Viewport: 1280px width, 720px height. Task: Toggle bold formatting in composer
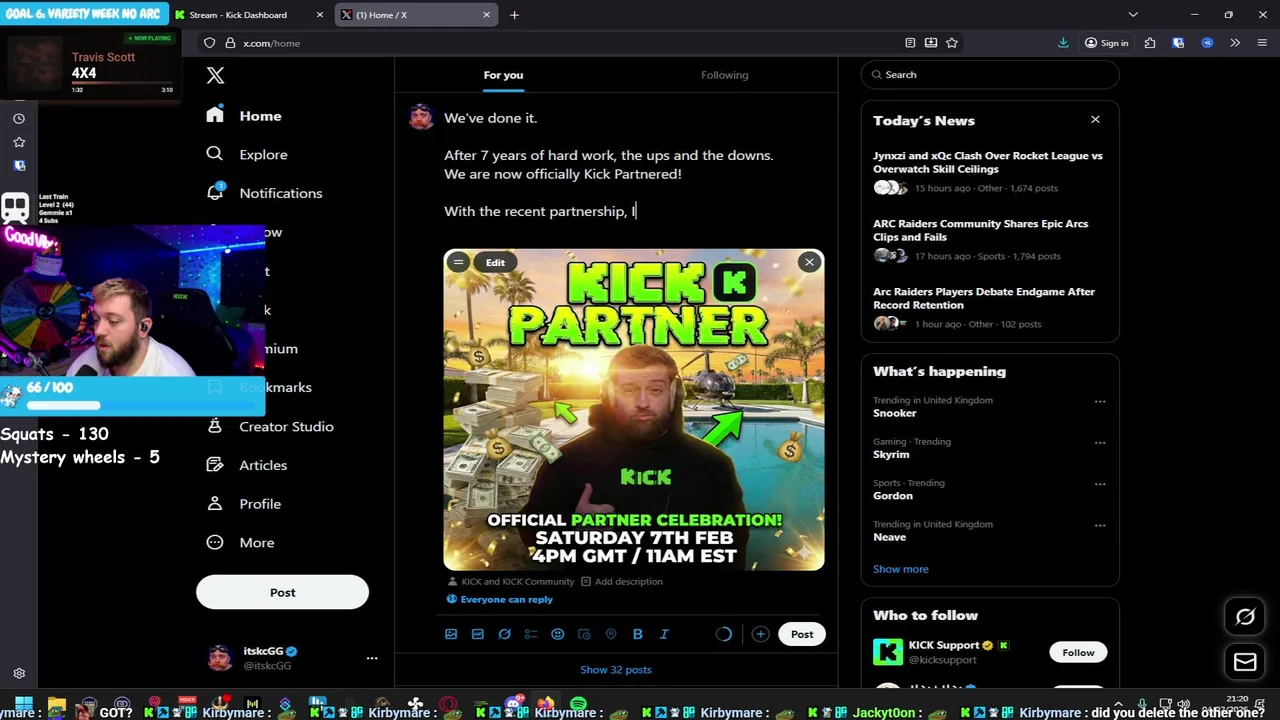pyautogui.click(x=637, y=634)
